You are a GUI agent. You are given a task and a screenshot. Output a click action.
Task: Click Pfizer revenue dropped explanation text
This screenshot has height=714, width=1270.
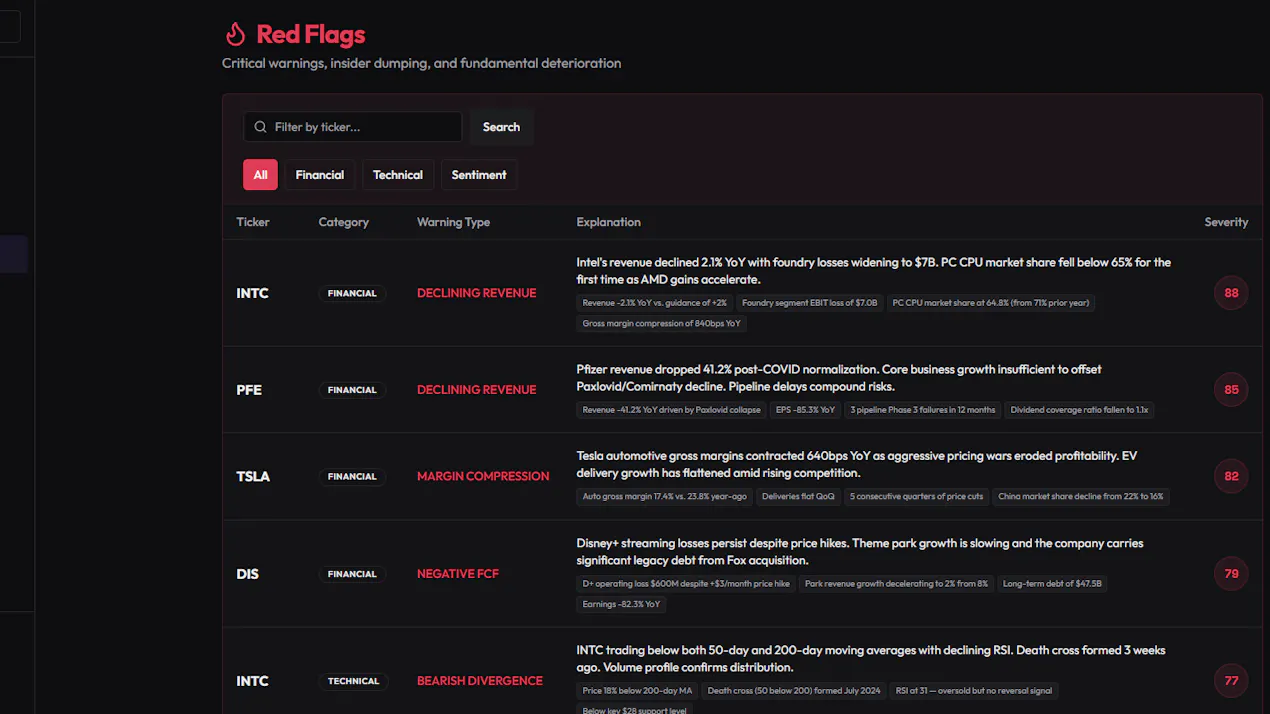click(838, 378)
